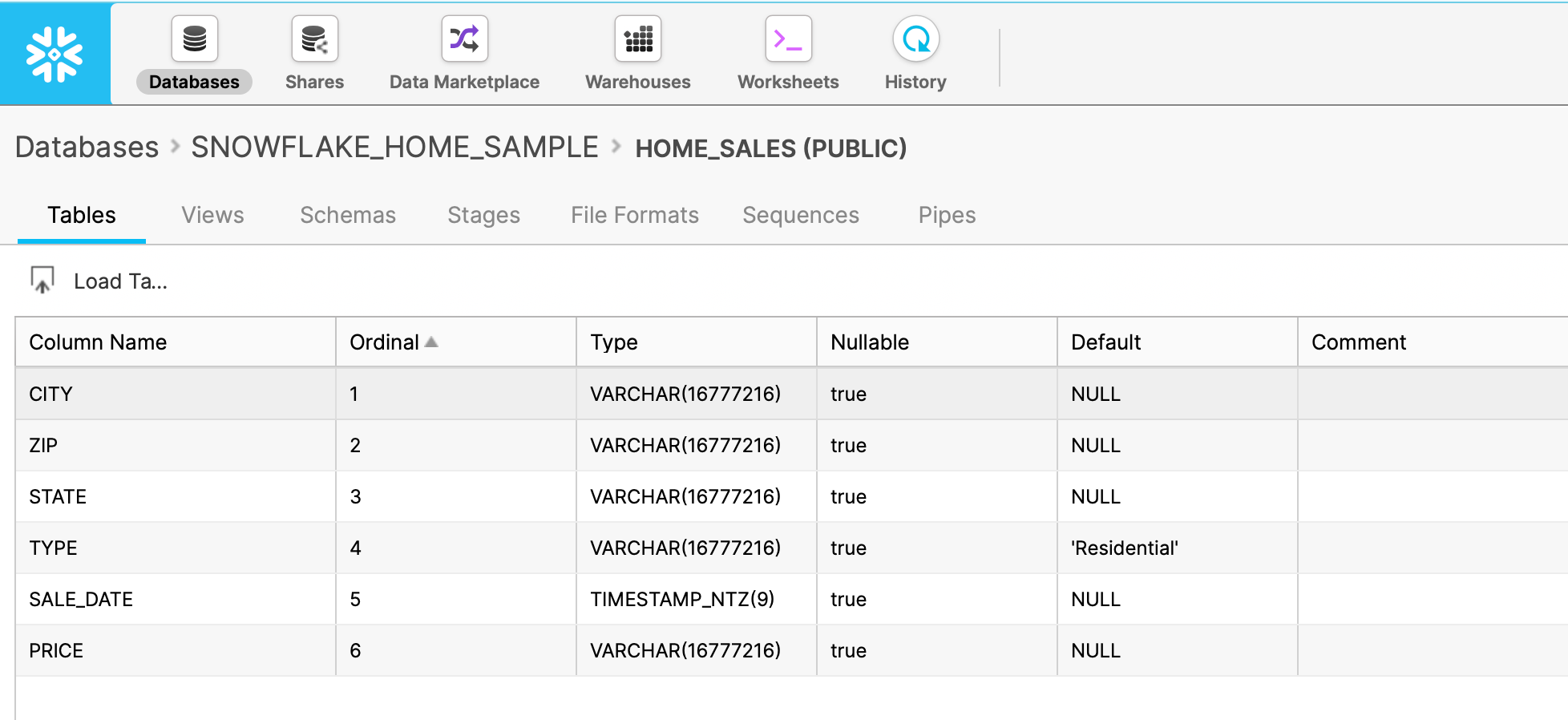Select the Databases label in navigation

tap(194, 82)
